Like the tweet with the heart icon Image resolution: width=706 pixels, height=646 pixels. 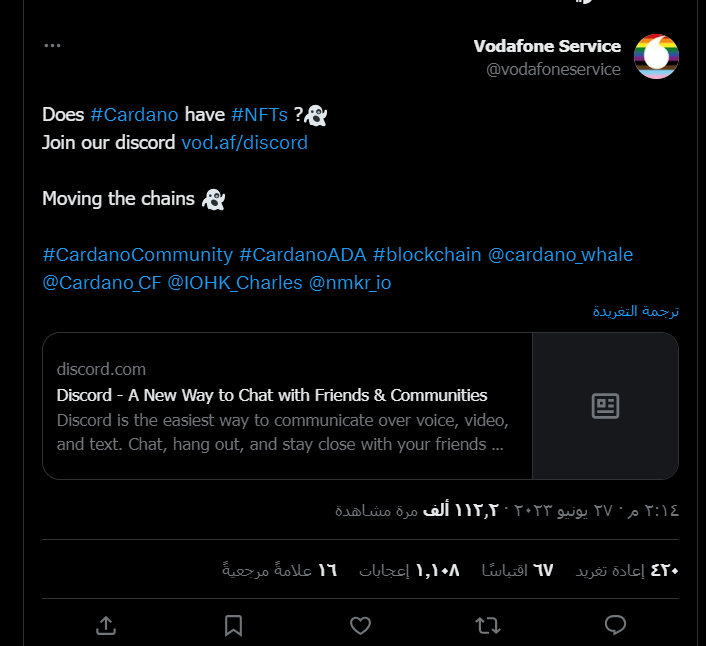click(x=360, y=625)
